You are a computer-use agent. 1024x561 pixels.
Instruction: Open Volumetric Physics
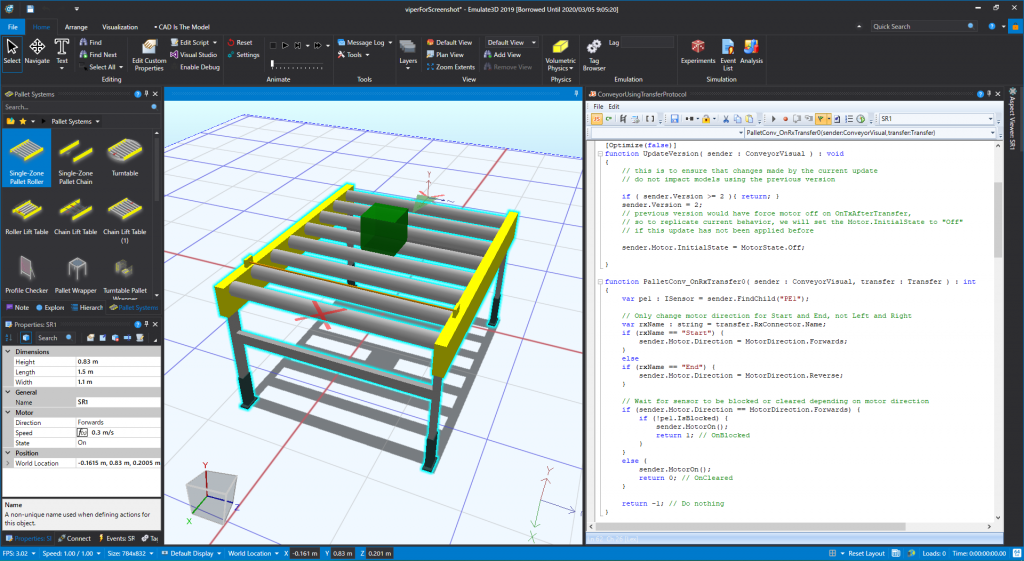tap(560, 55)
